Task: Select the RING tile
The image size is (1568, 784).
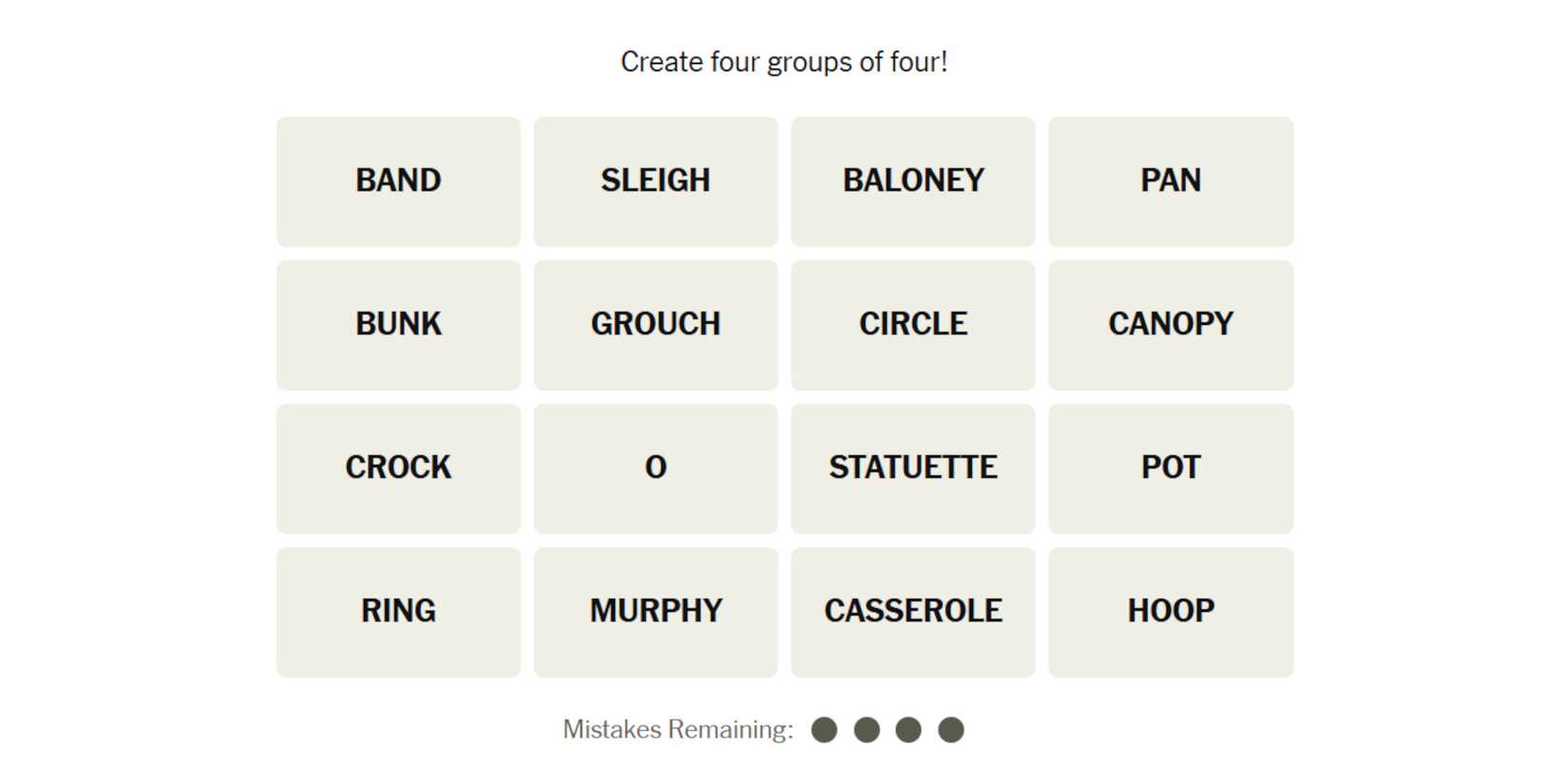Action: point(398,612)
